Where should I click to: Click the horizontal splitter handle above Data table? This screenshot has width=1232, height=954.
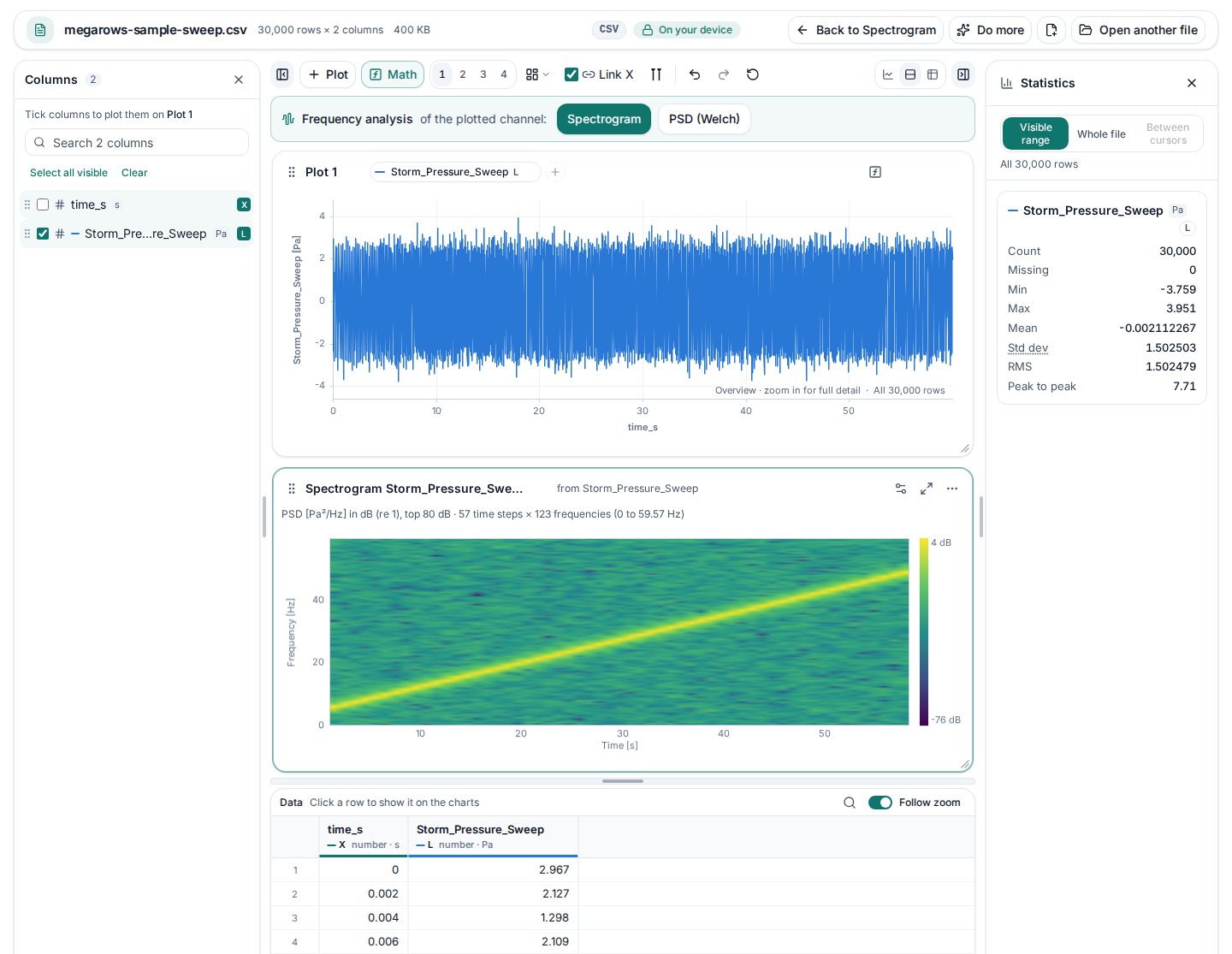[623, 781]
